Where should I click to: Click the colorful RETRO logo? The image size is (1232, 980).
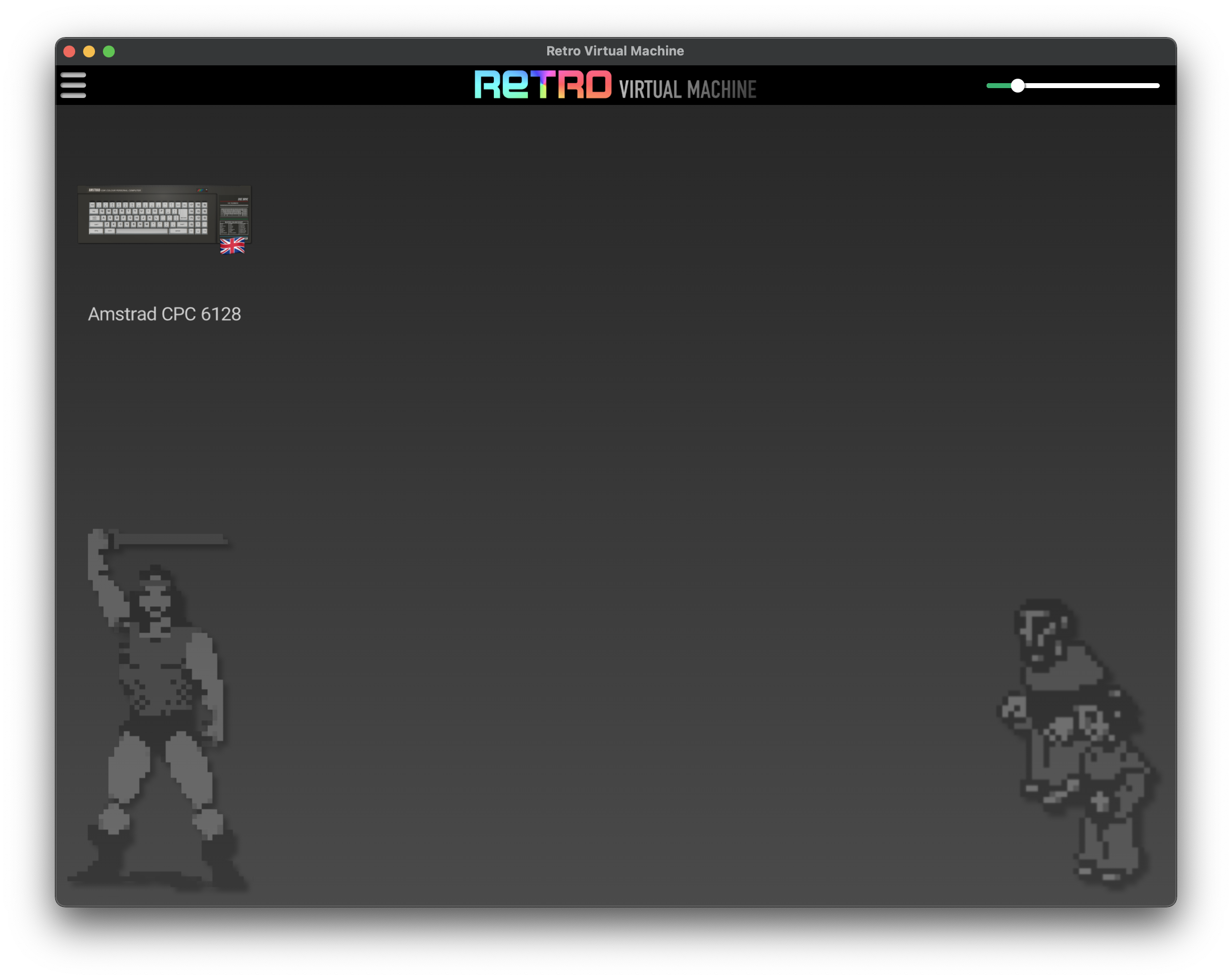[542, 85]
